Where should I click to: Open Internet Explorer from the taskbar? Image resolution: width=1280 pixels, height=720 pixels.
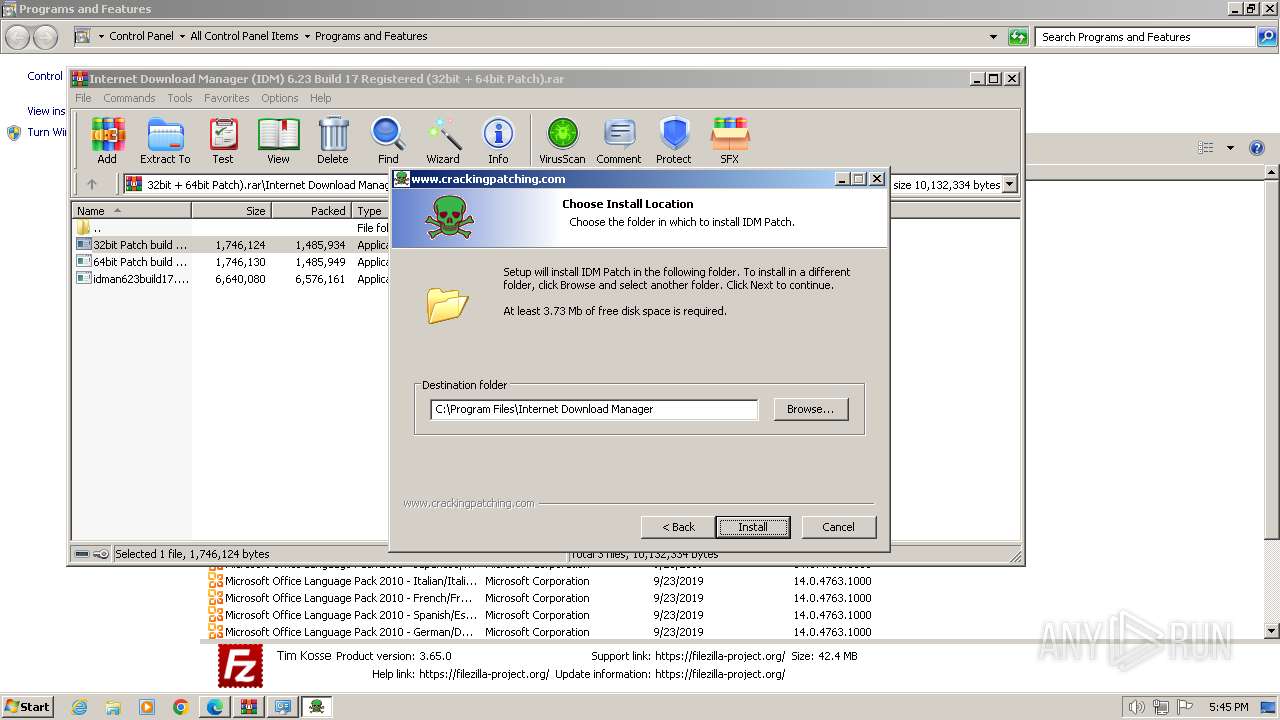click(x=79, y=707)
